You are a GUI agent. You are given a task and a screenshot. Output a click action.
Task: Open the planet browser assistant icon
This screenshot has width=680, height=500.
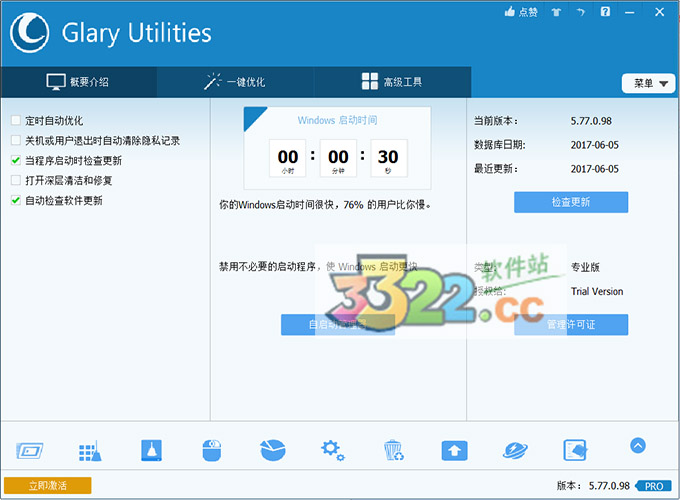[515, 451]
